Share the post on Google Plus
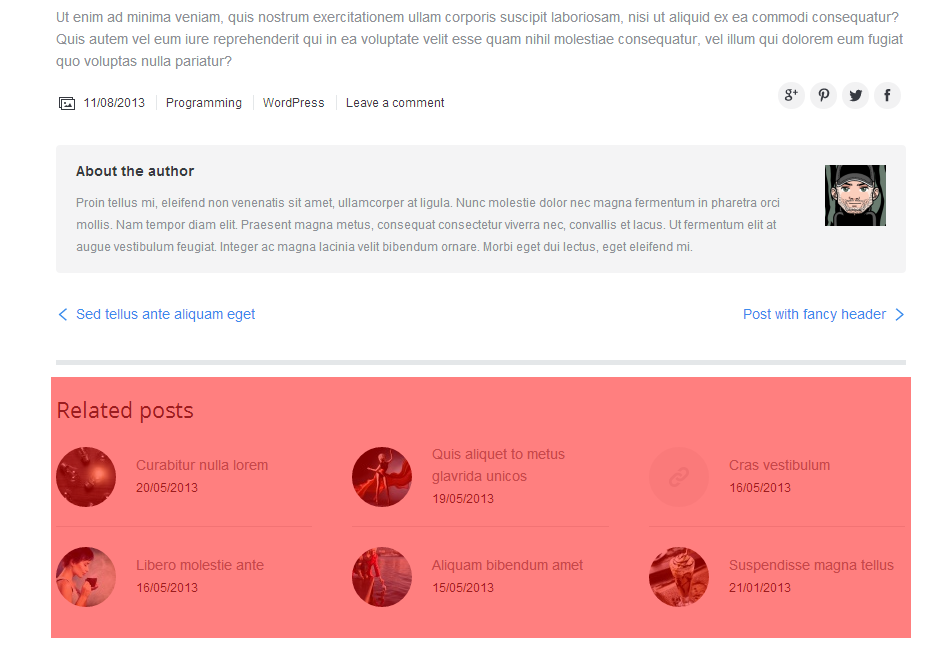Image resolution: width=942 pixels, height=645 pixels. tap(791, 95)
